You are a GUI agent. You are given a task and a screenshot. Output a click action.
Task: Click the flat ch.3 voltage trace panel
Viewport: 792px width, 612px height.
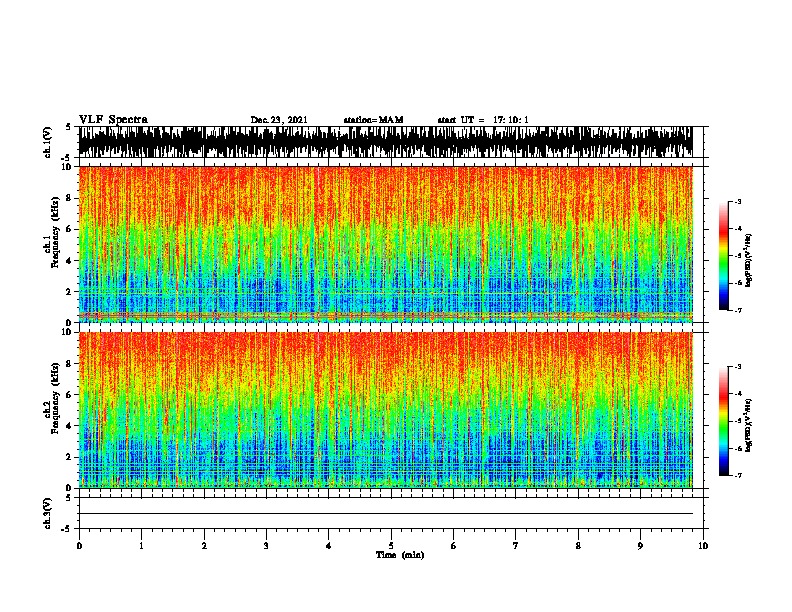(x=391, y=513)
